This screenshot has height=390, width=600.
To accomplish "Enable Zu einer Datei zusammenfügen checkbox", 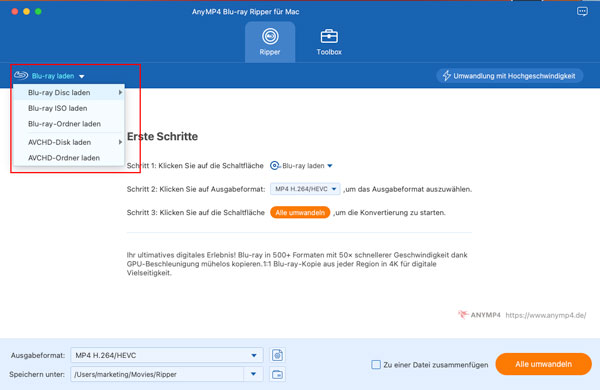I will point(376,364).
